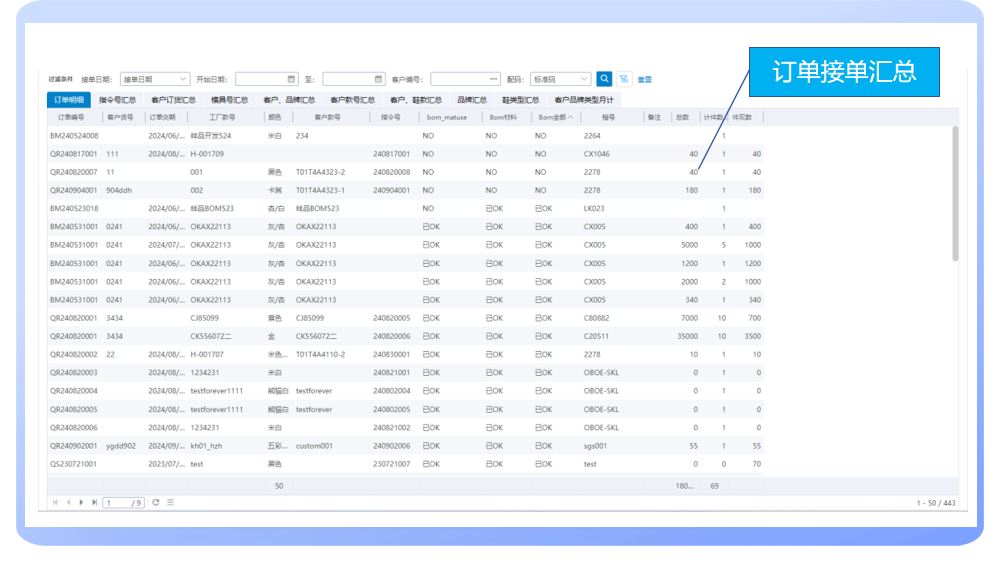
Task: Switch to the 客户订货汇总 tab
Action: click(173, 100)
